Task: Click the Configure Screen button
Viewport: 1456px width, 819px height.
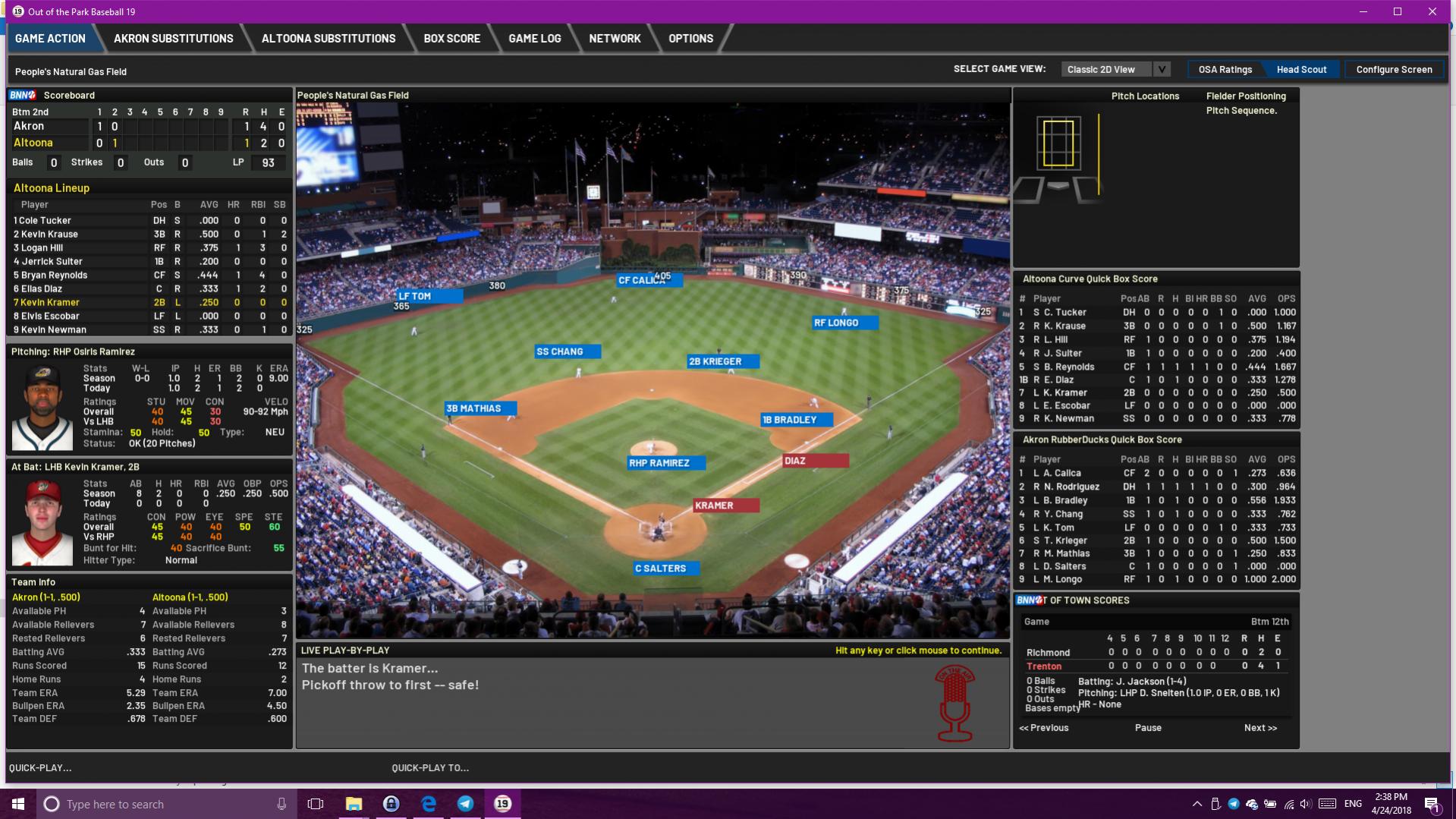Action: (x=1394, y=69)
